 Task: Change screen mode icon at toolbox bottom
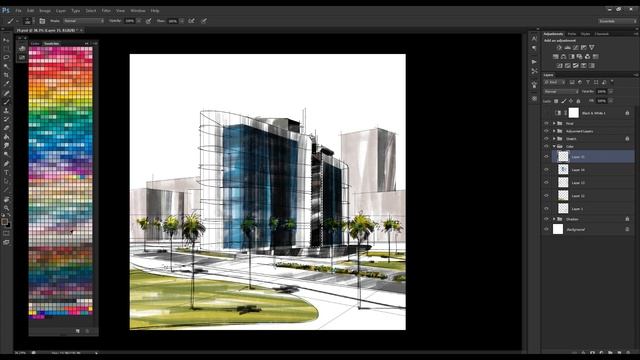6,242
